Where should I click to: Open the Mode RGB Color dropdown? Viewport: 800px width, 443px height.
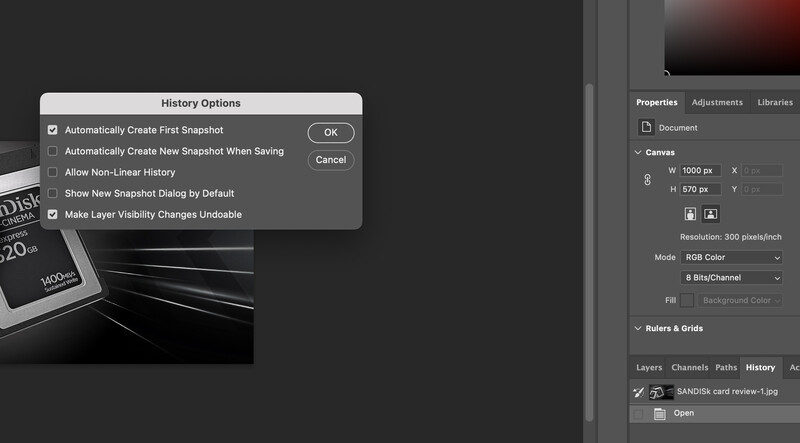click(x=732, y=257)
